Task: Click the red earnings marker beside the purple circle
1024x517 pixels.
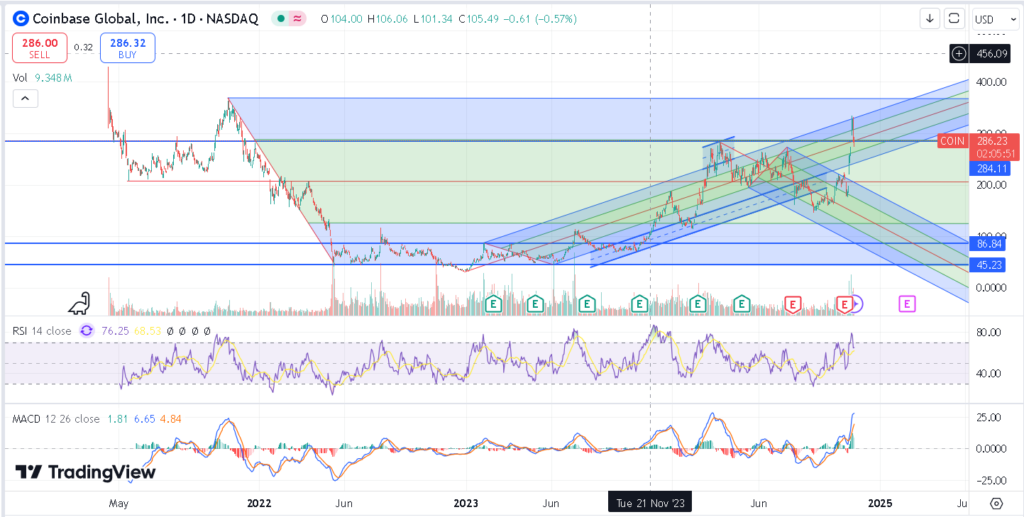Action: [846, 304]
